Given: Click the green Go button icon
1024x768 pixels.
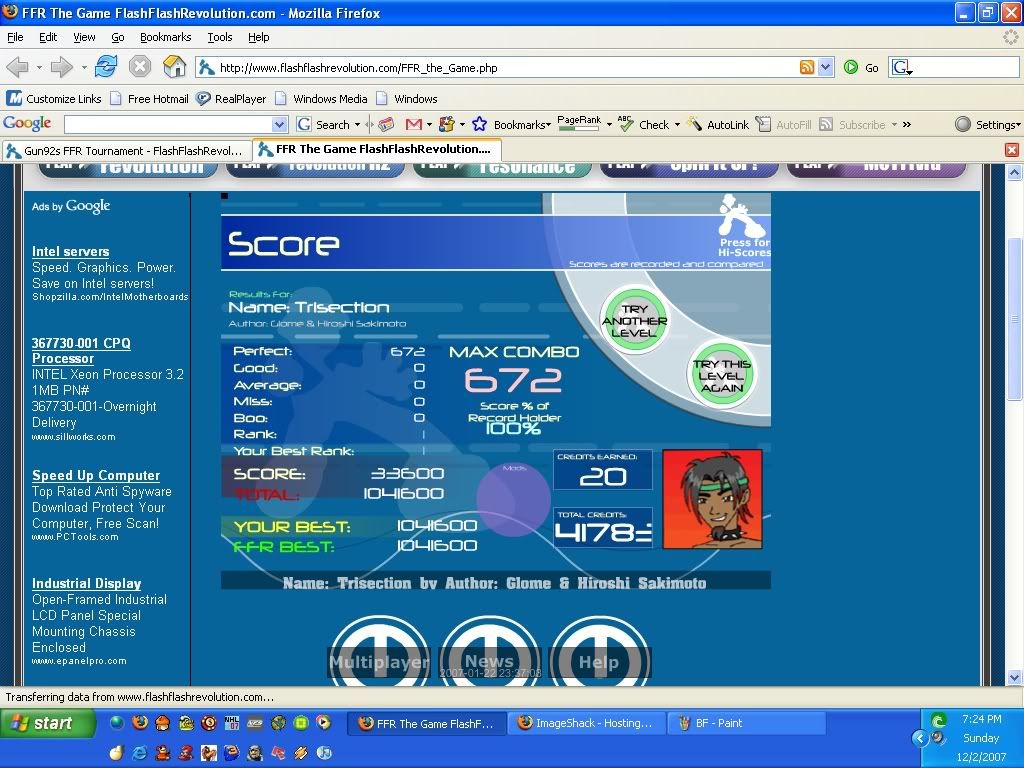Looking at the screenshot, I should coord(851,67).
